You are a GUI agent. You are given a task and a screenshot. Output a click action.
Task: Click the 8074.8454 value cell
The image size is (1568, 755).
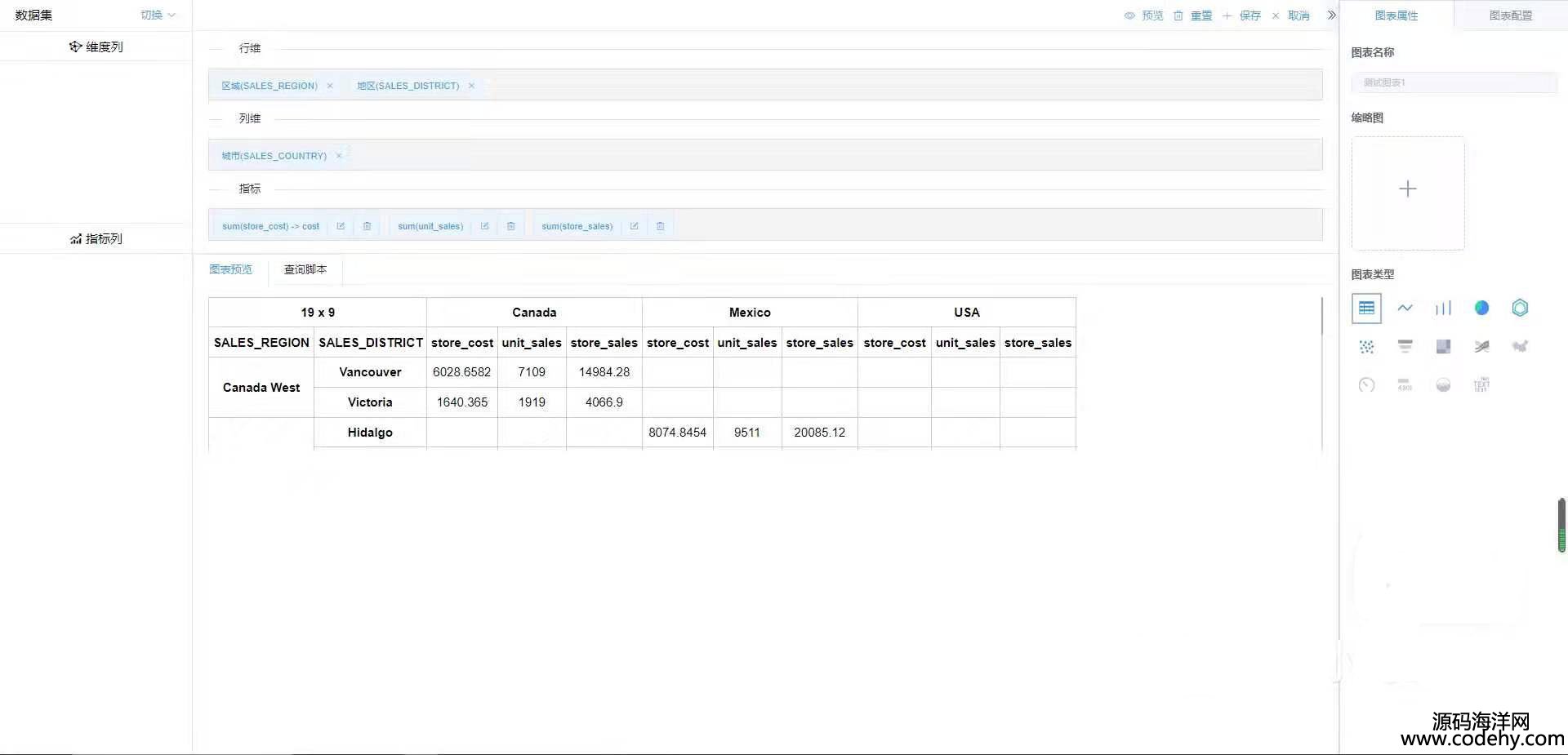pyautogui.click(x=678, y=433)
